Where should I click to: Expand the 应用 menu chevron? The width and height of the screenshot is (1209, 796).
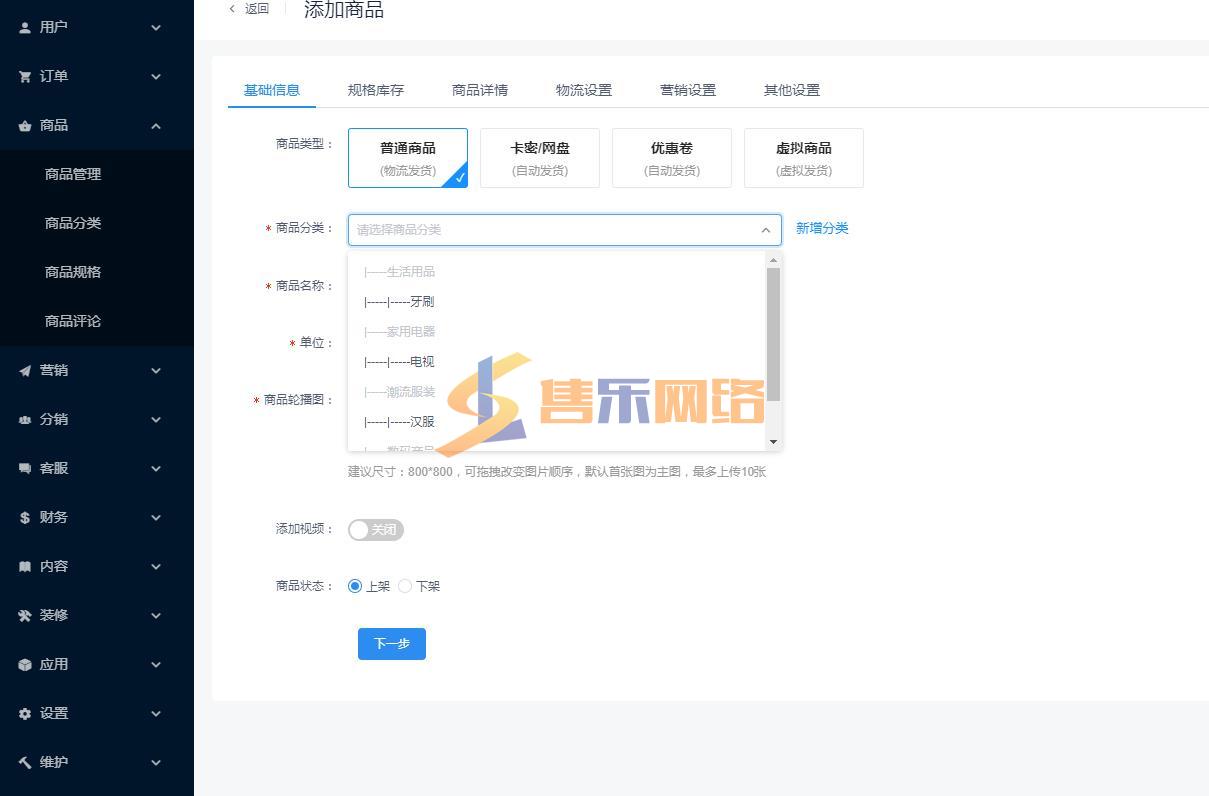tap(156, 665)
